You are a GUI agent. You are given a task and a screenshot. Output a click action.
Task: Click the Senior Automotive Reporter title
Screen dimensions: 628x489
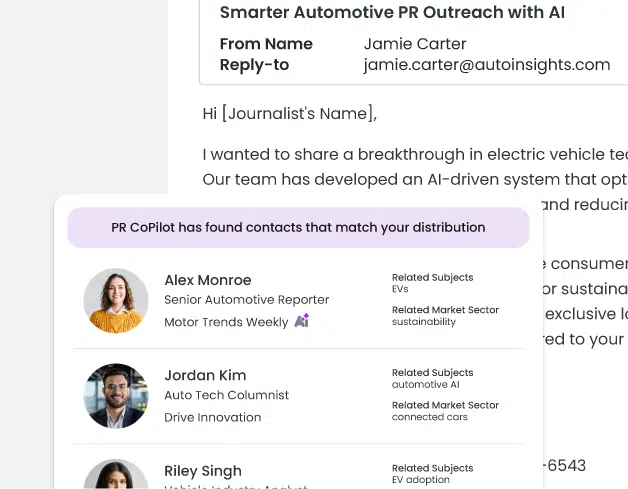coord(247,300)
